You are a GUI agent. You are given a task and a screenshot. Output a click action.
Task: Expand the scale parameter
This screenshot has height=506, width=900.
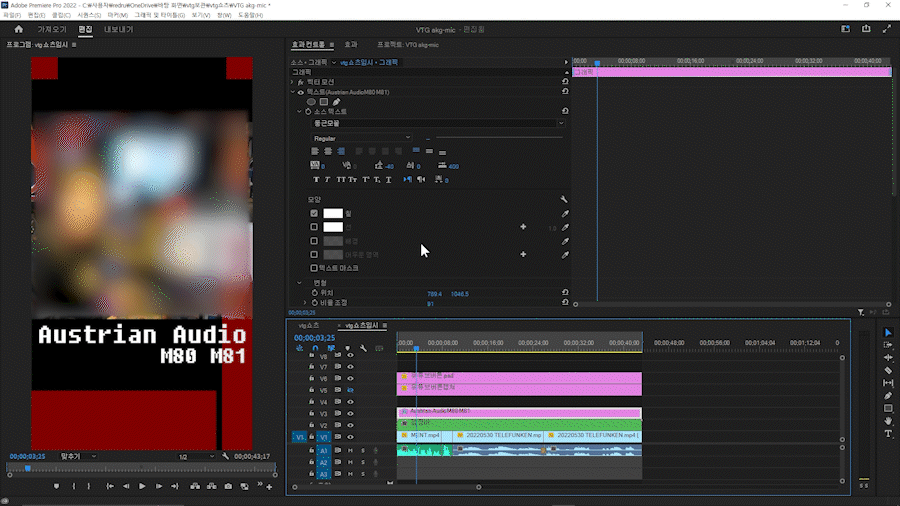305,302
